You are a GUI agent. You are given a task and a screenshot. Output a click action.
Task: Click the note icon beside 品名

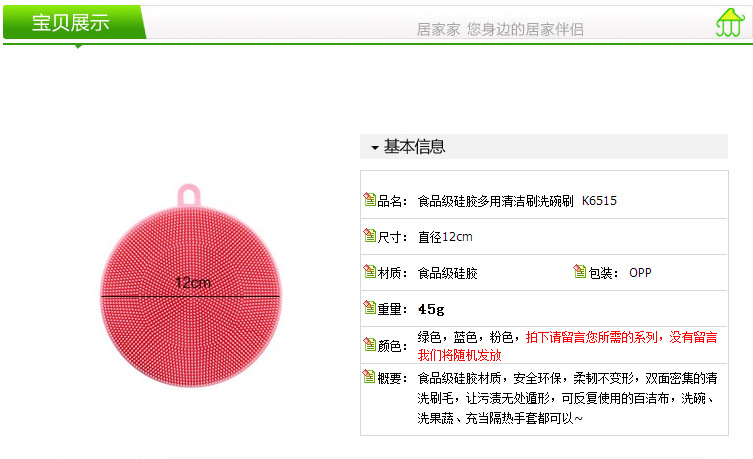369,199
